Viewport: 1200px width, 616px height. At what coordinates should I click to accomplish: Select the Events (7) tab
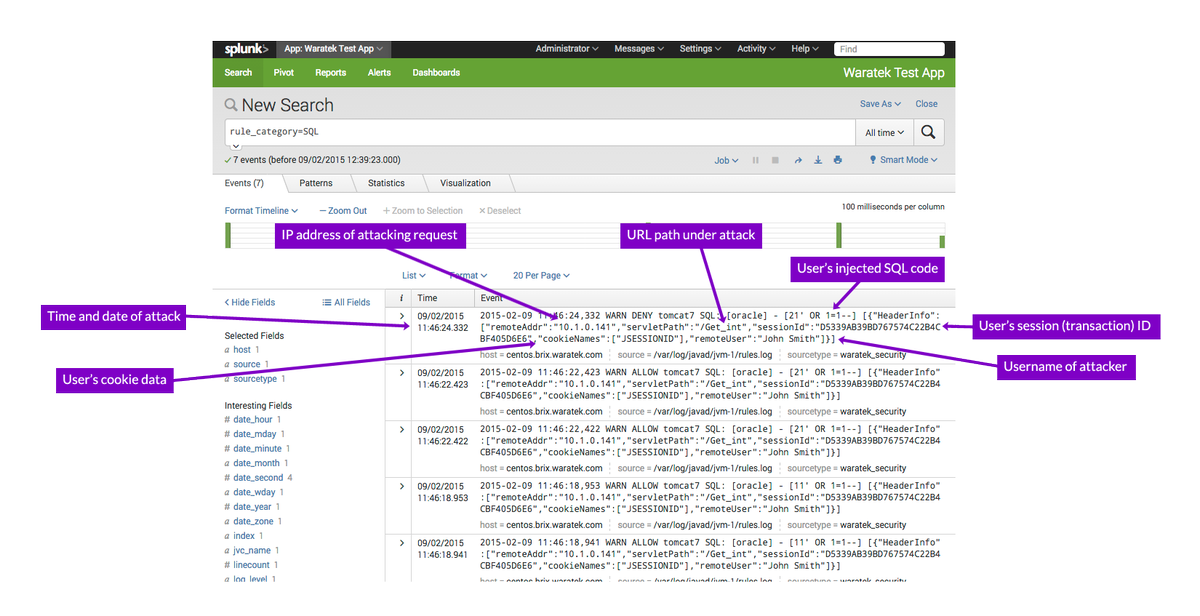(x=246, y=183)
